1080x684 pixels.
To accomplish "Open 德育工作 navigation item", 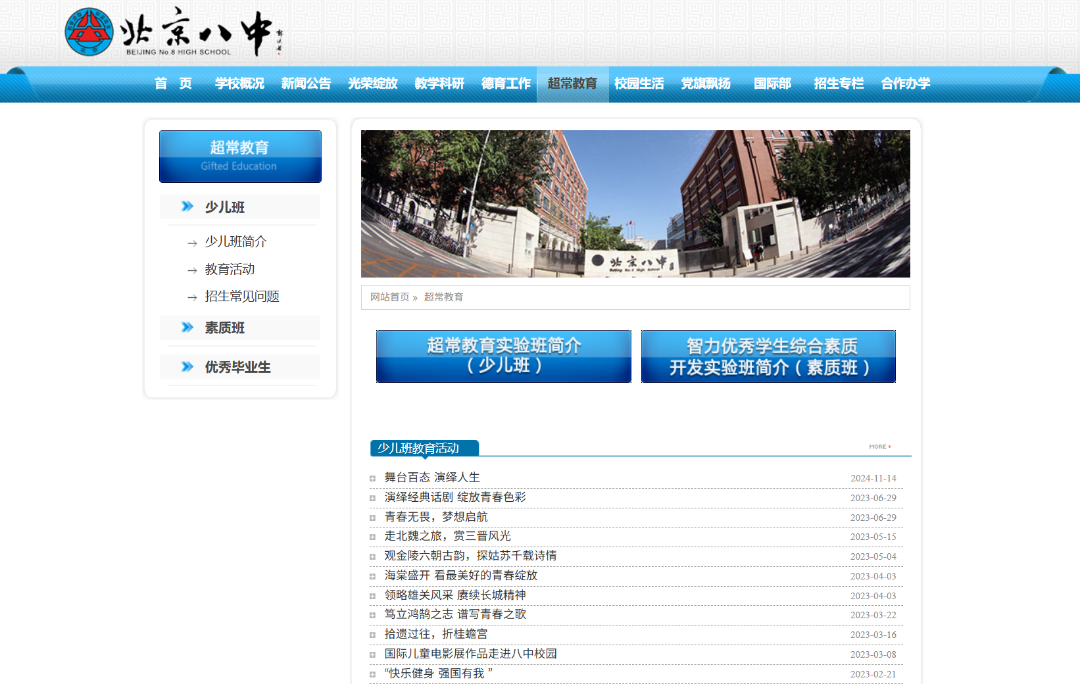I will (506, 83).
